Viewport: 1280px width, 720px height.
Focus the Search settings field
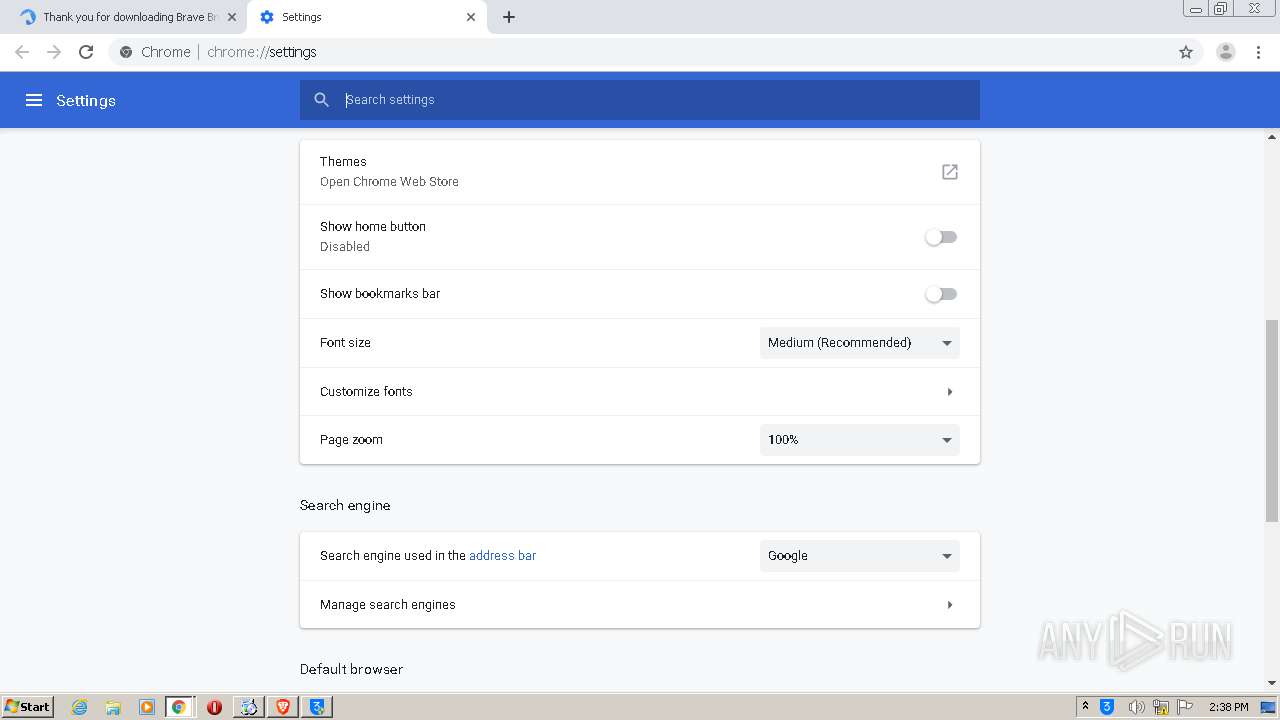[x=640, y=100]
